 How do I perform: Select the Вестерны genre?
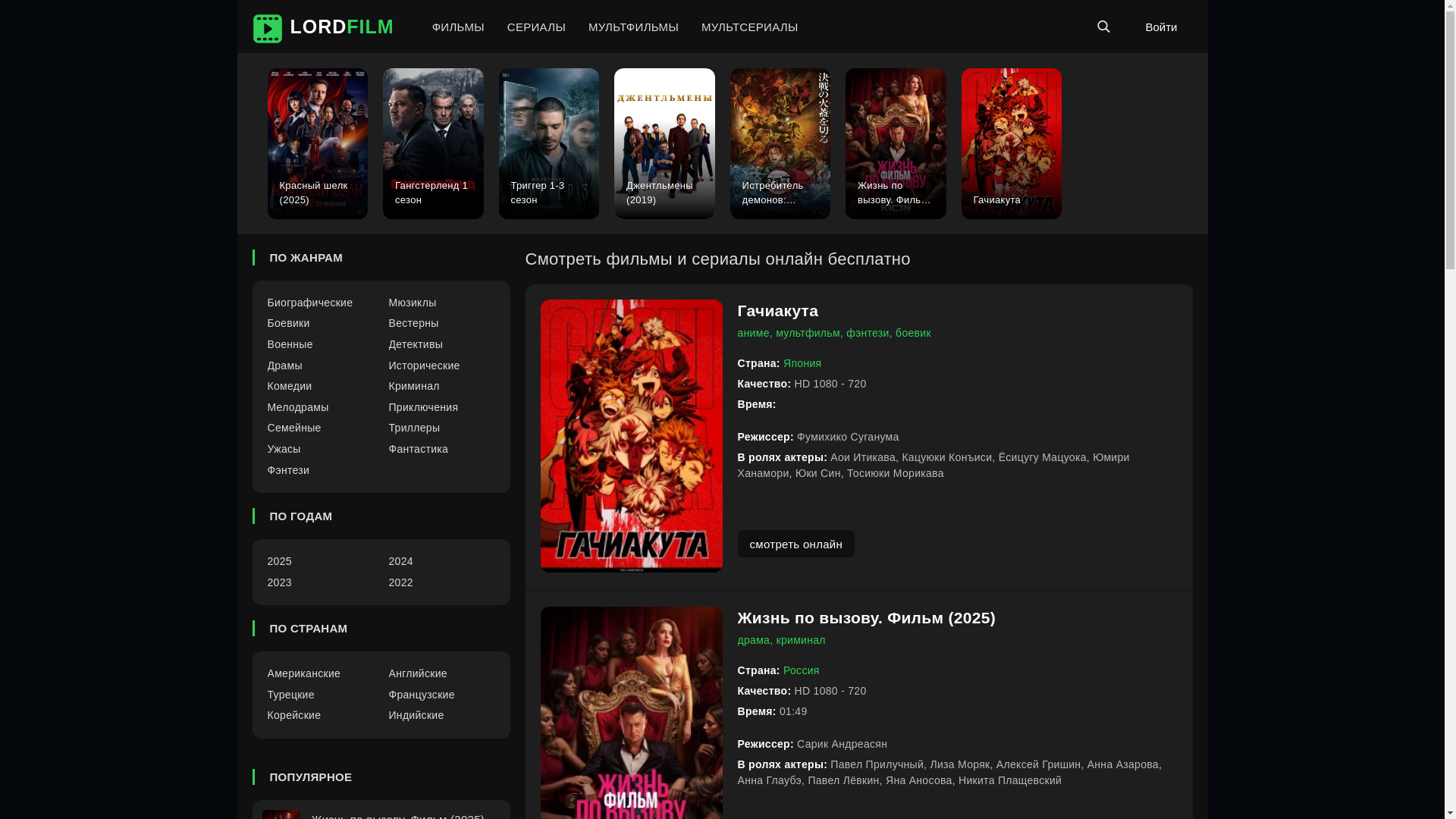pos(413,323)
